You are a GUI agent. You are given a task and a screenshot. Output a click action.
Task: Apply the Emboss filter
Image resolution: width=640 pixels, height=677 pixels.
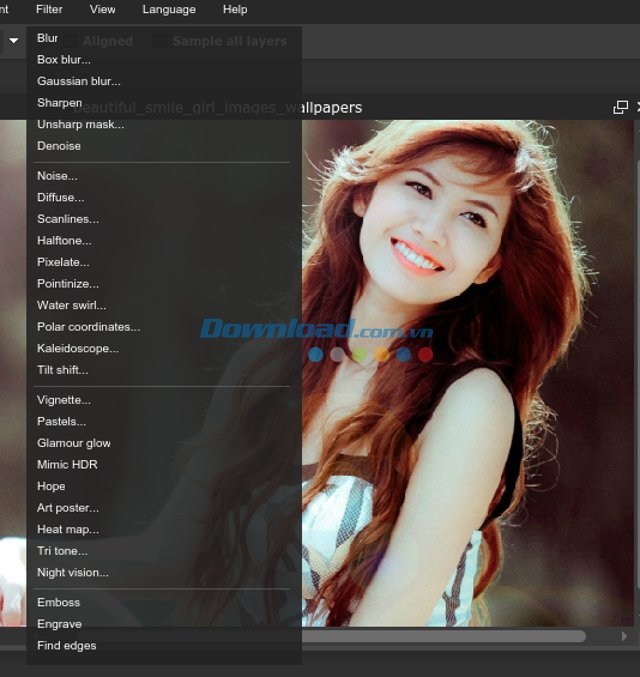click(59, 602)
